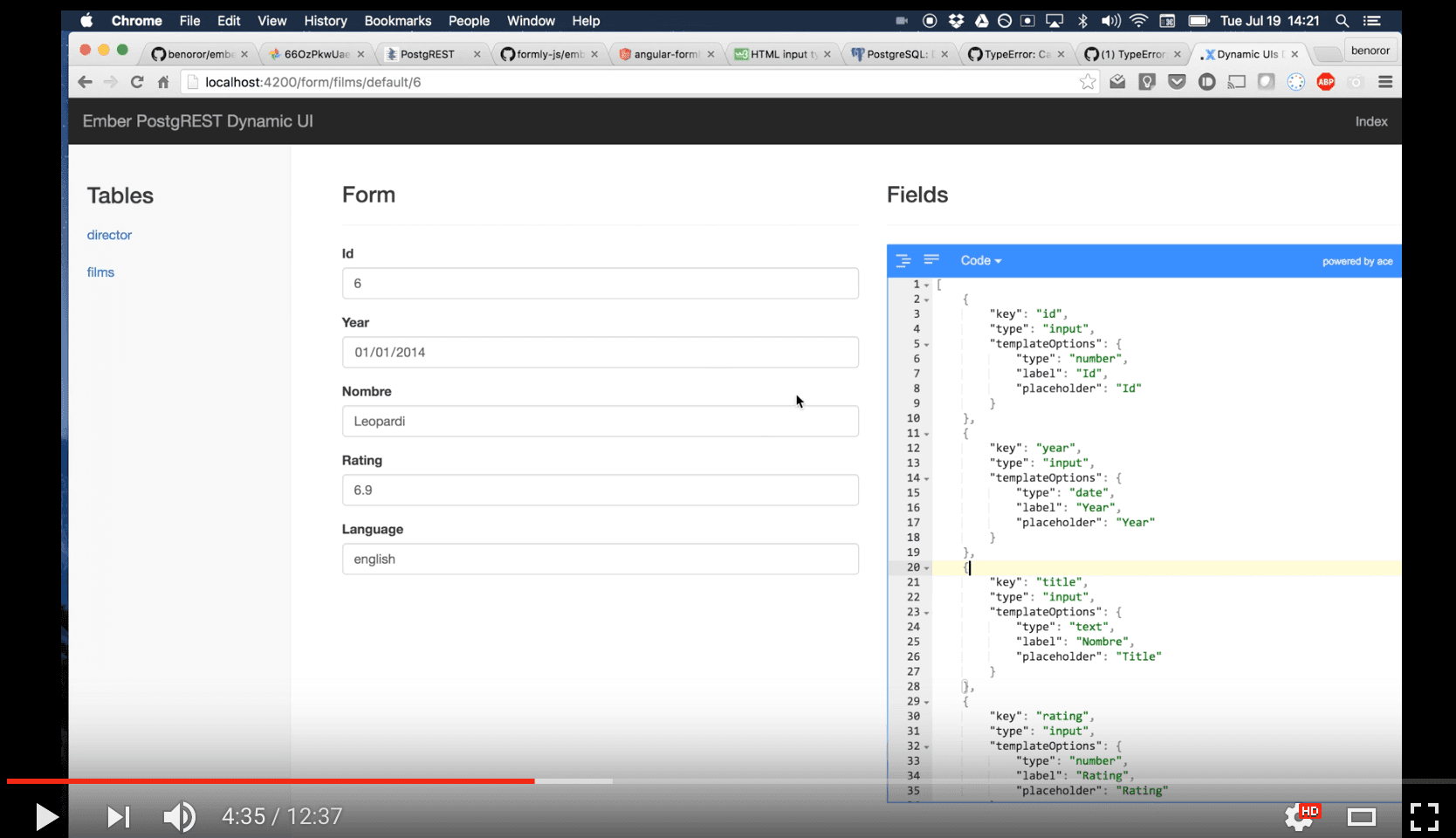Screen dimensions: 1456x838
Task: Start casting via the Google Cast icon
Action: (x=1236, y=81)
